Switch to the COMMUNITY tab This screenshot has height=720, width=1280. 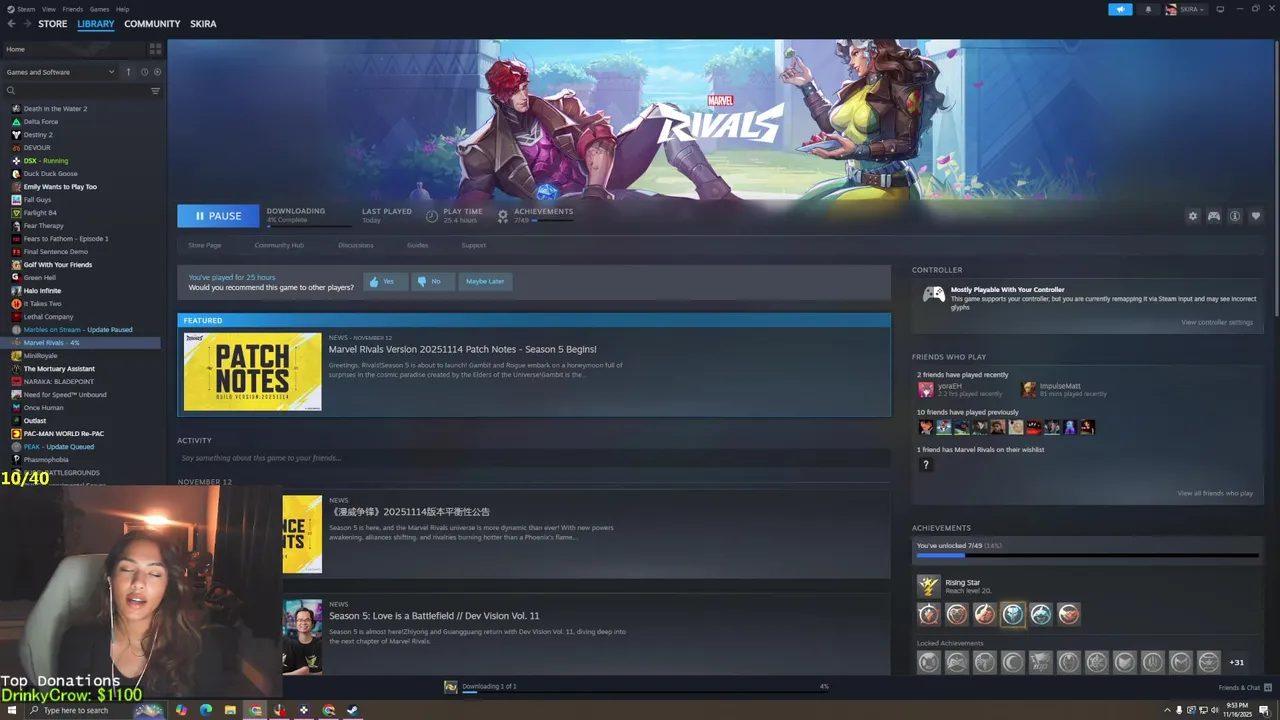tap(152, 24)
